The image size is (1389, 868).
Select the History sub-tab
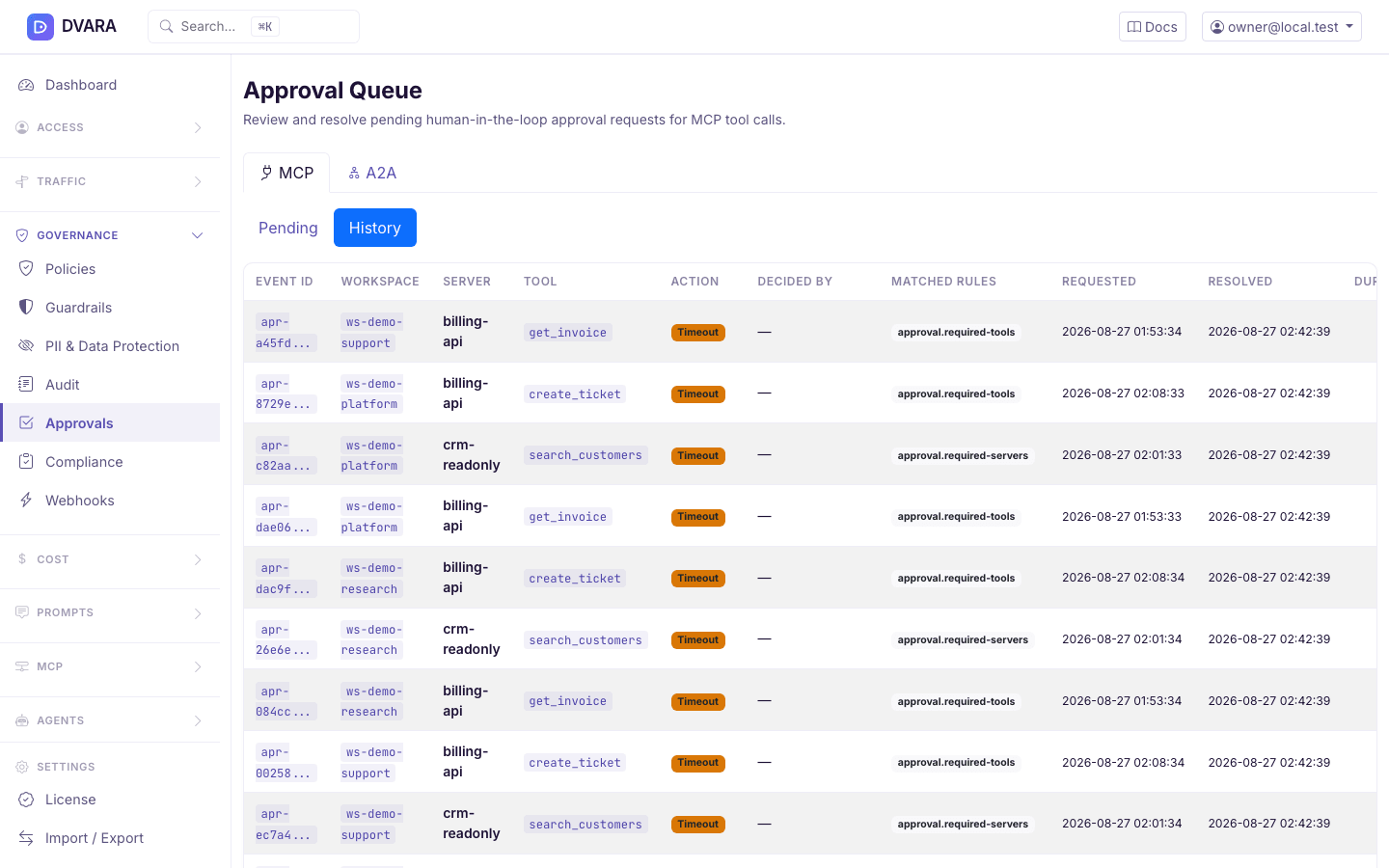(375, 228)
